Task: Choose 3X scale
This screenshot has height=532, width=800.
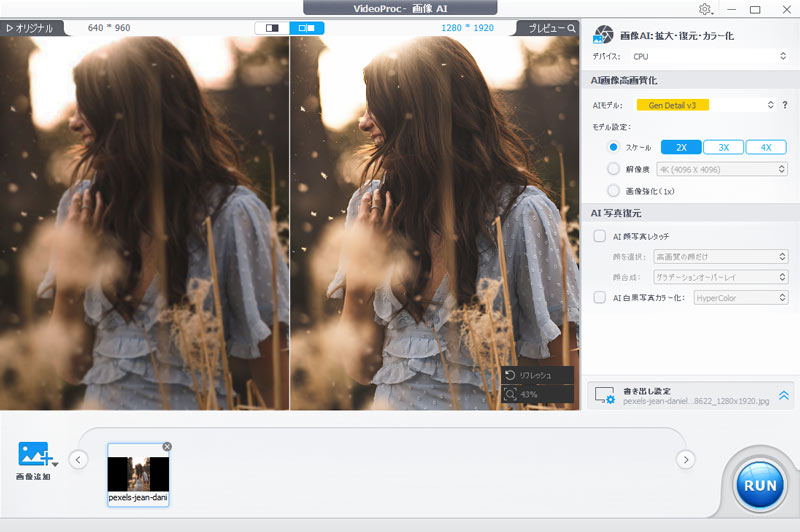Action: (x=723, y=147)
